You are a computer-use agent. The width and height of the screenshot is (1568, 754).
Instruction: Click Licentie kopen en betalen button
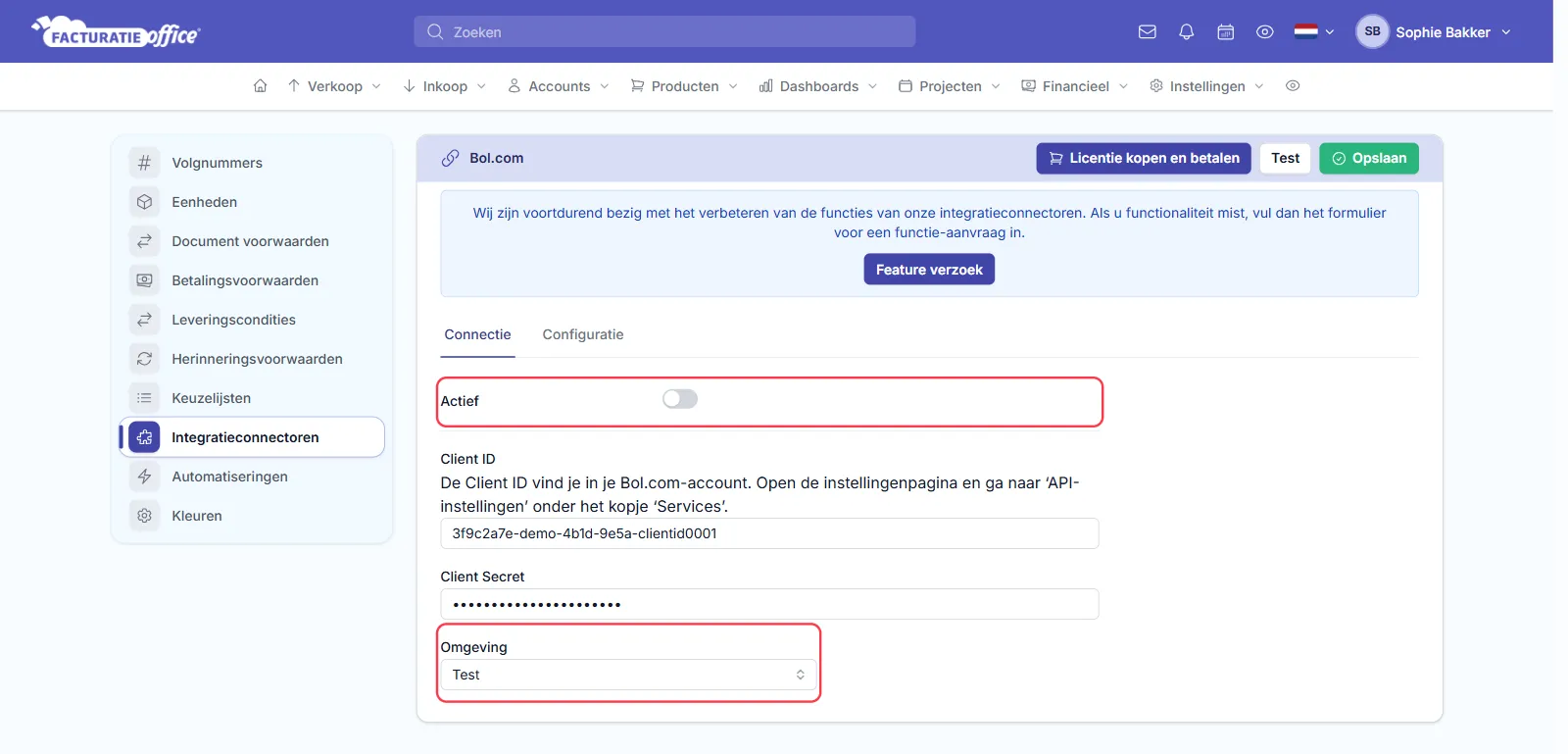1144,158
